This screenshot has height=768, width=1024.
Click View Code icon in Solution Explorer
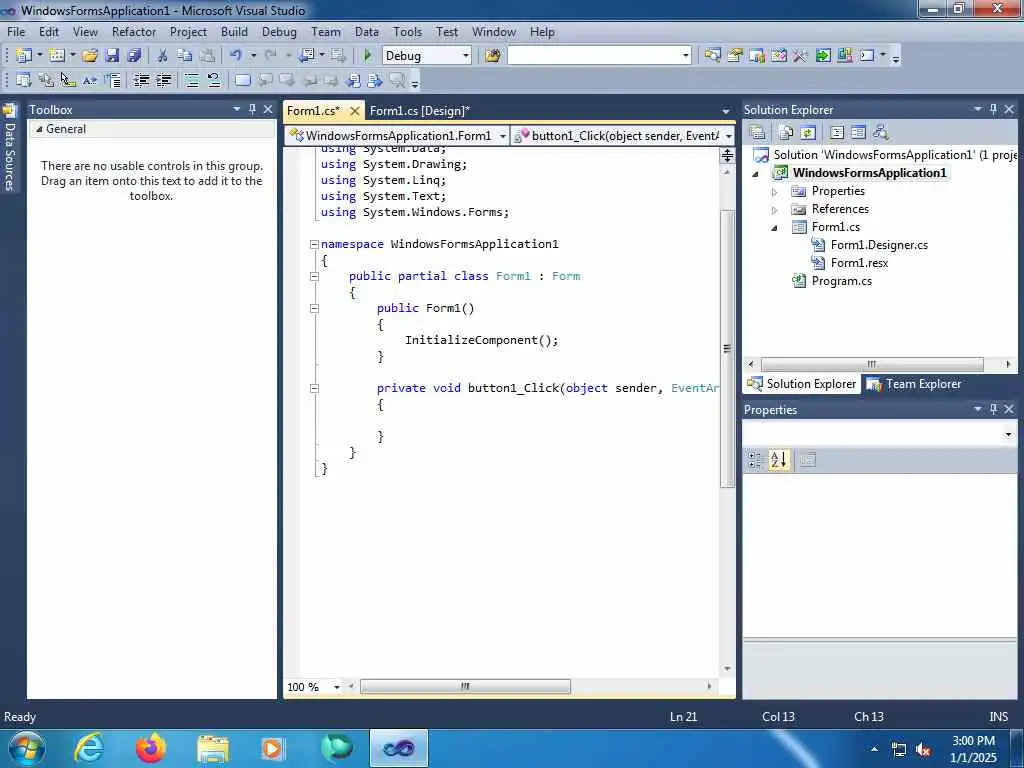(x=837, y=133)
